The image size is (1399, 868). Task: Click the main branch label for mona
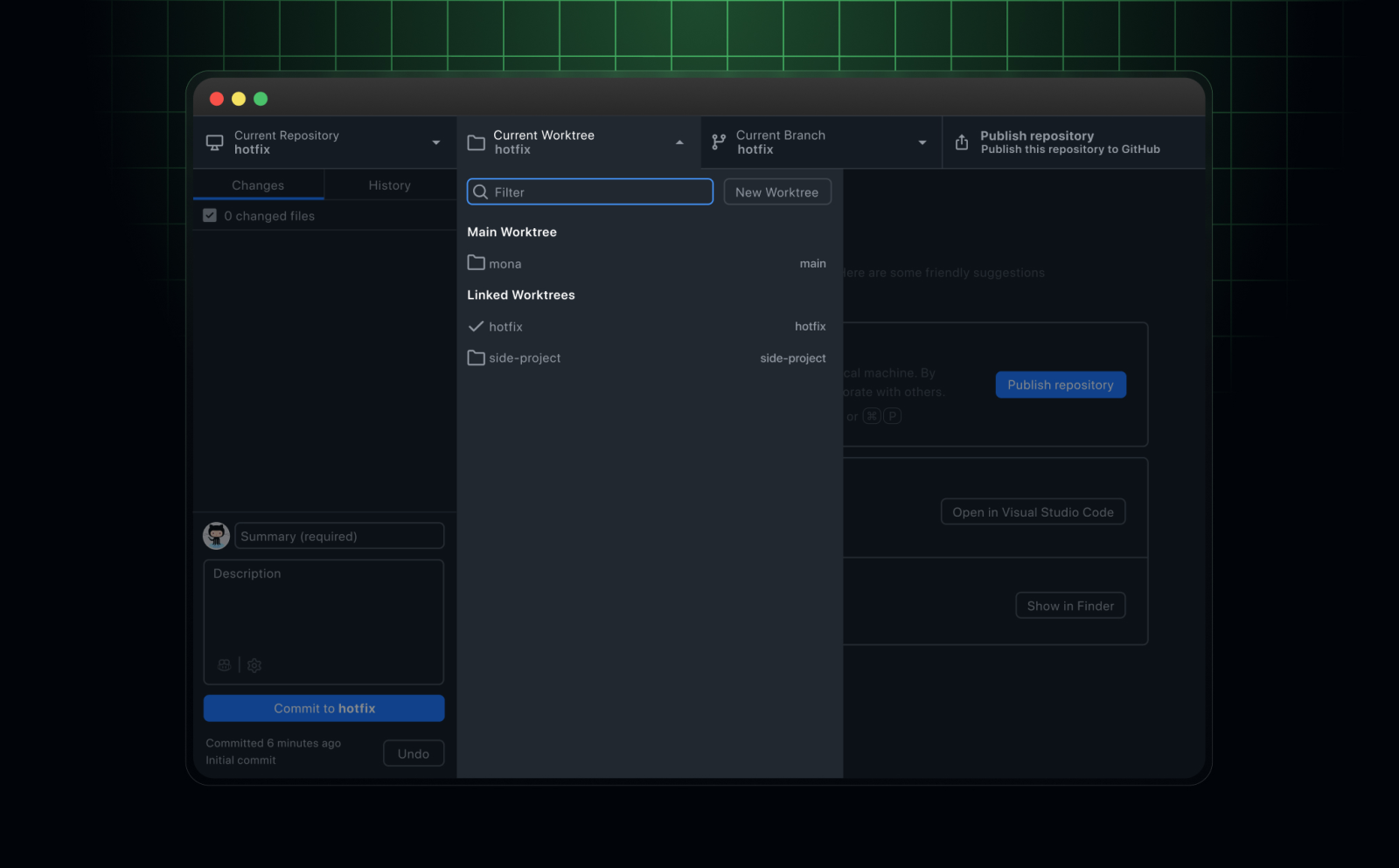(x=813, y=263)
